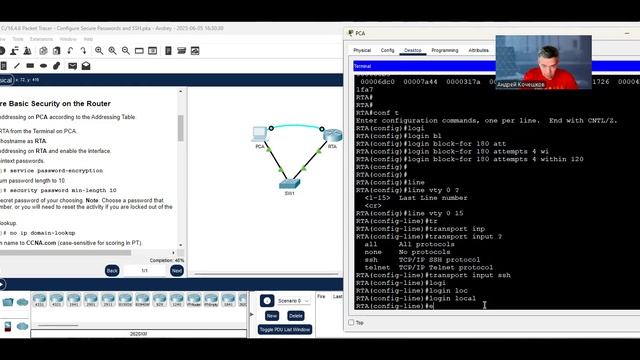The image size is (640, 360).
Task: Choose the 1841 router model
Action: coord(228,300)
